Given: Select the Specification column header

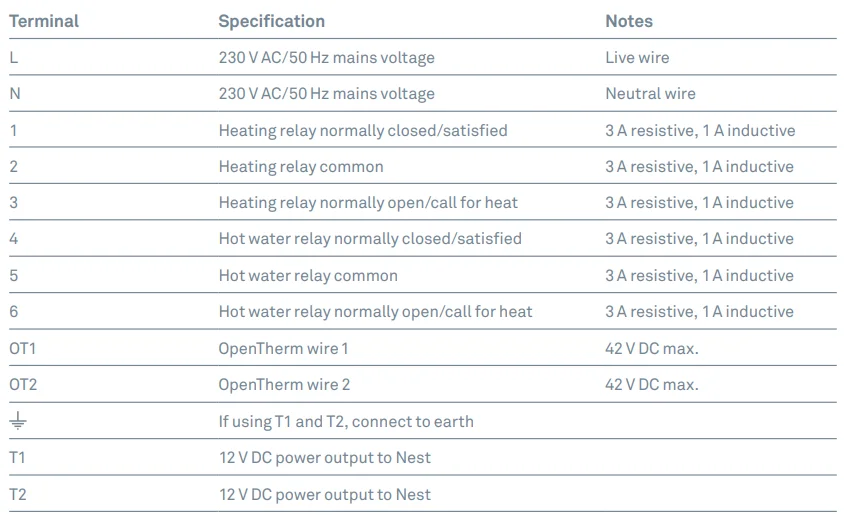Looking at the screenshot, I should pos(271,21).
